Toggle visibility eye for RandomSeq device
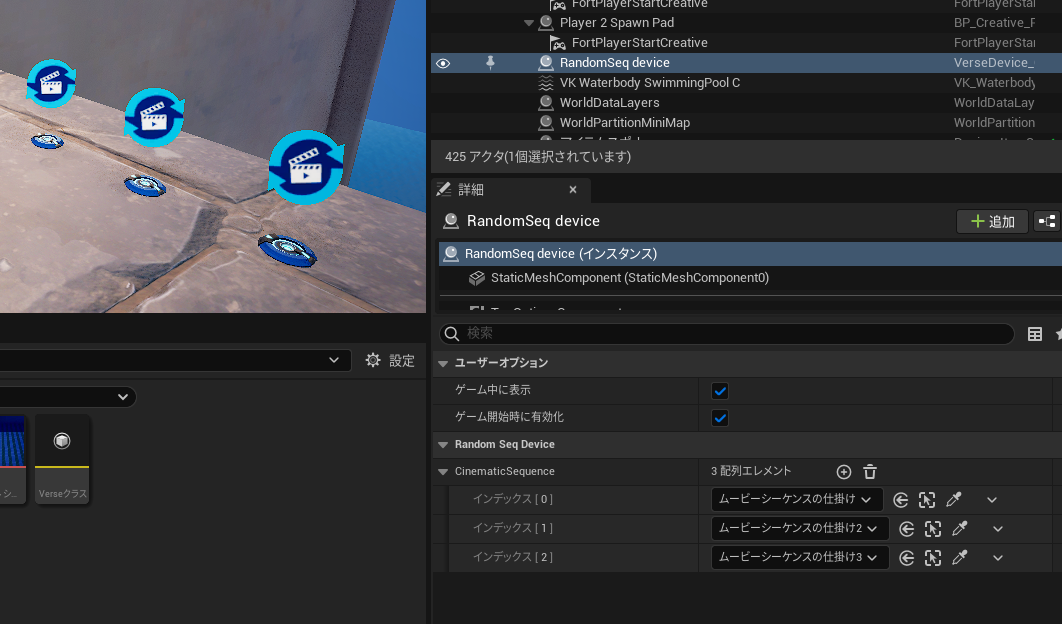 [x=443, y=63]
